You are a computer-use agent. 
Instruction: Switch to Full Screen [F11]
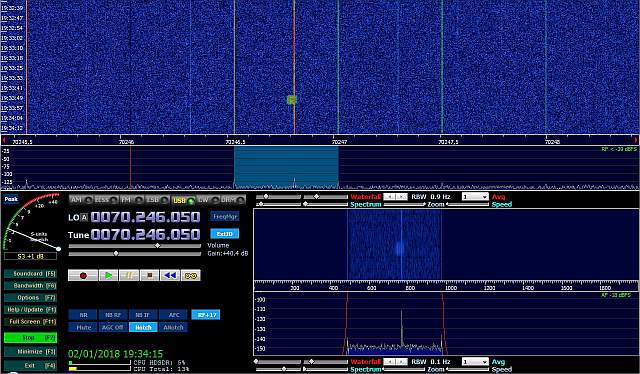pos(30,322)
